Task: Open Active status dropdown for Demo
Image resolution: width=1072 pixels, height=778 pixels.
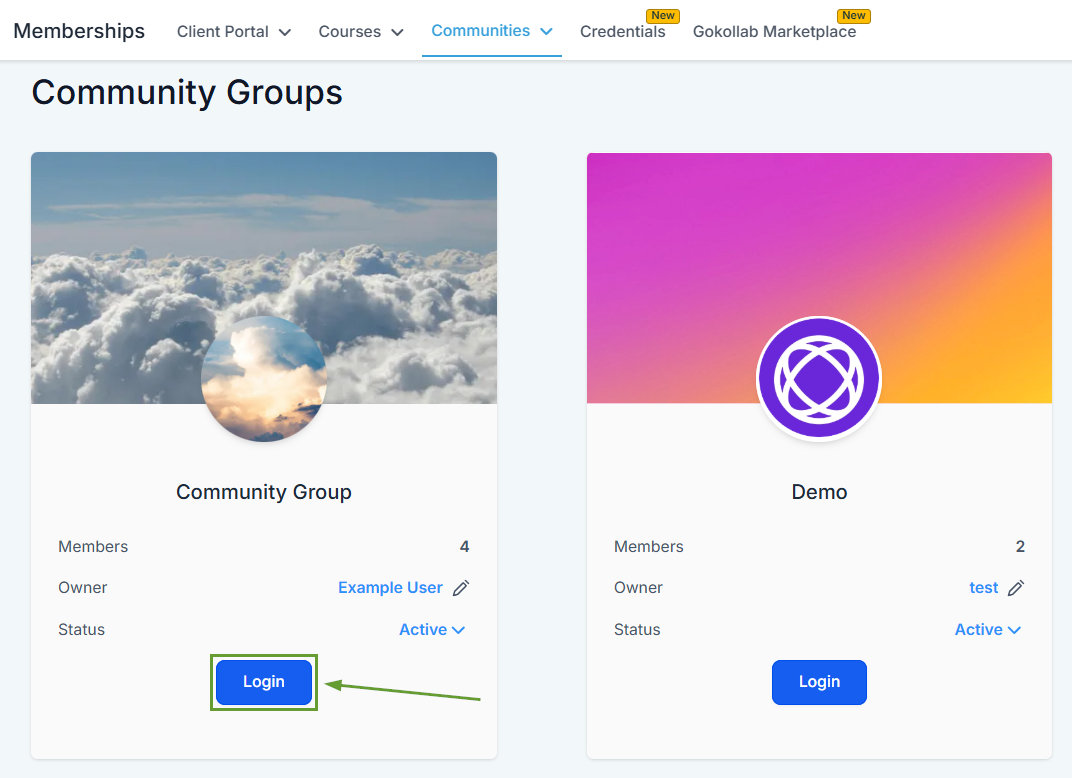Action: 987,630
